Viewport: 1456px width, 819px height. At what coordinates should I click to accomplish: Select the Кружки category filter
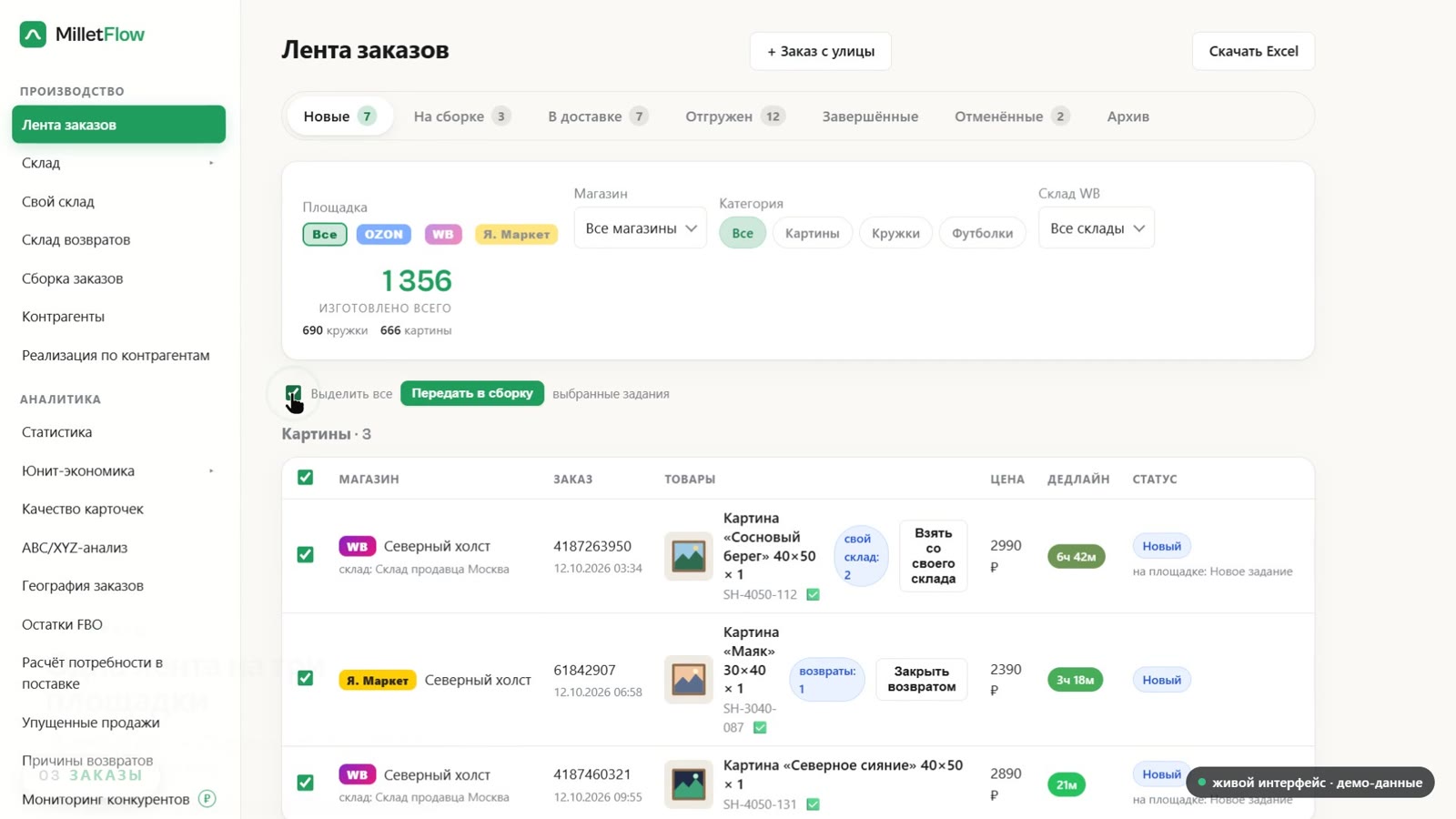(x=895, y=233)
